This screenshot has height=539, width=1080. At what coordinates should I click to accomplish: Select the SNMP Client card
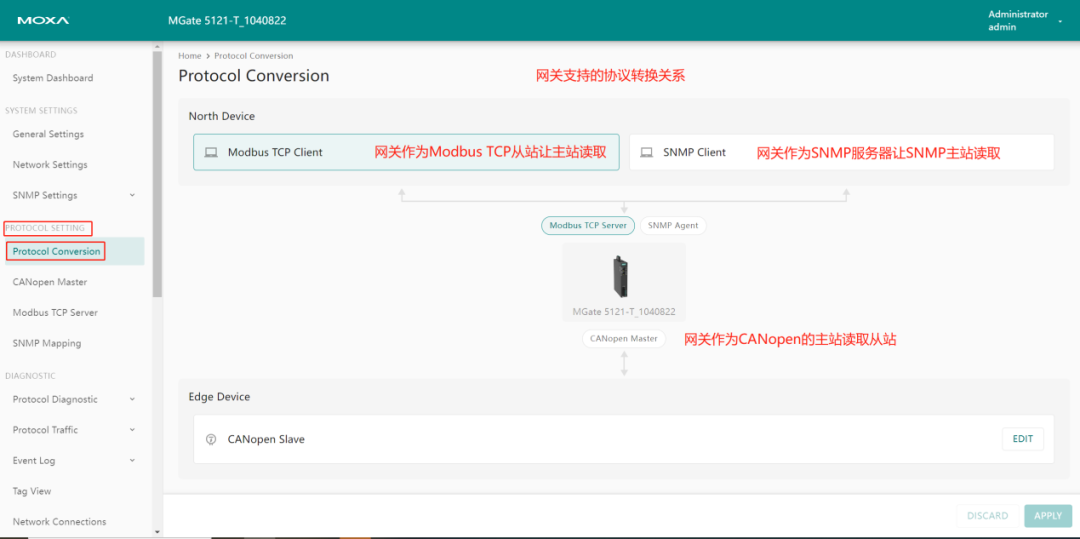tap(842, 152)
